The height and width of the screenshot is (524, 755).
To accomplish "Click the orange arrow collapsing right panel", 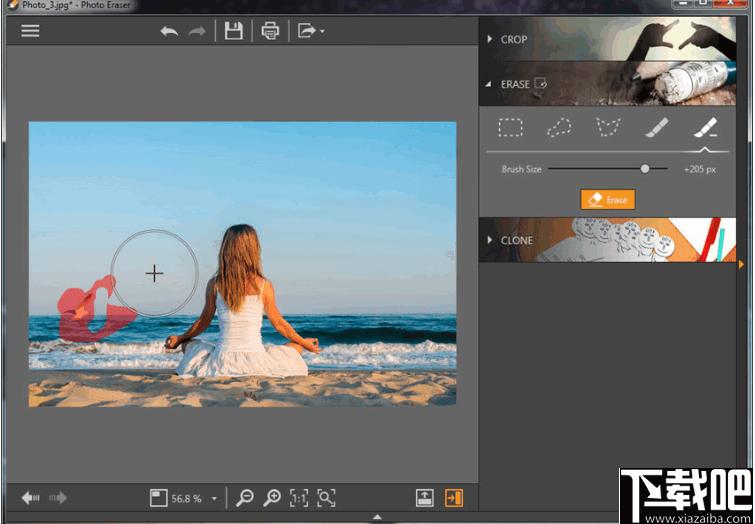I will [x=742, y=264].
